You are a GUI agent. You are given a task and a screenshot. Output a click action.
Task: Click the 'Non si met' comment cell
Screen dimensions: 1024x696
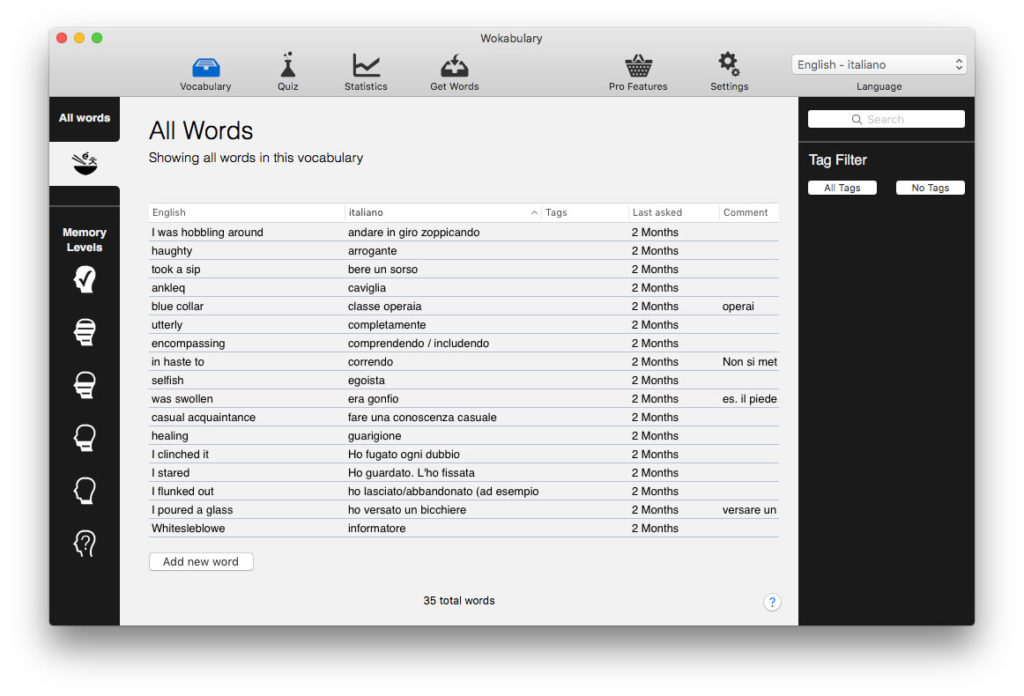[750, 362]
